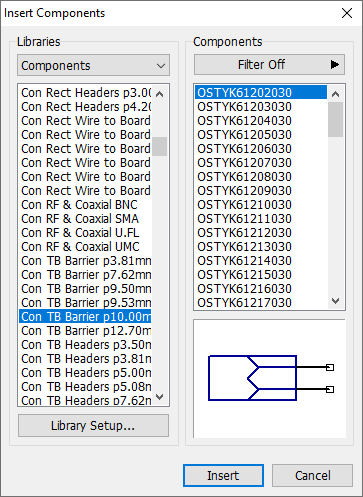Select library Con TB Barrier p9.50mm
The height and width of the screenshot is (497, 363).
pyautogui.click(x=86, y=289)
